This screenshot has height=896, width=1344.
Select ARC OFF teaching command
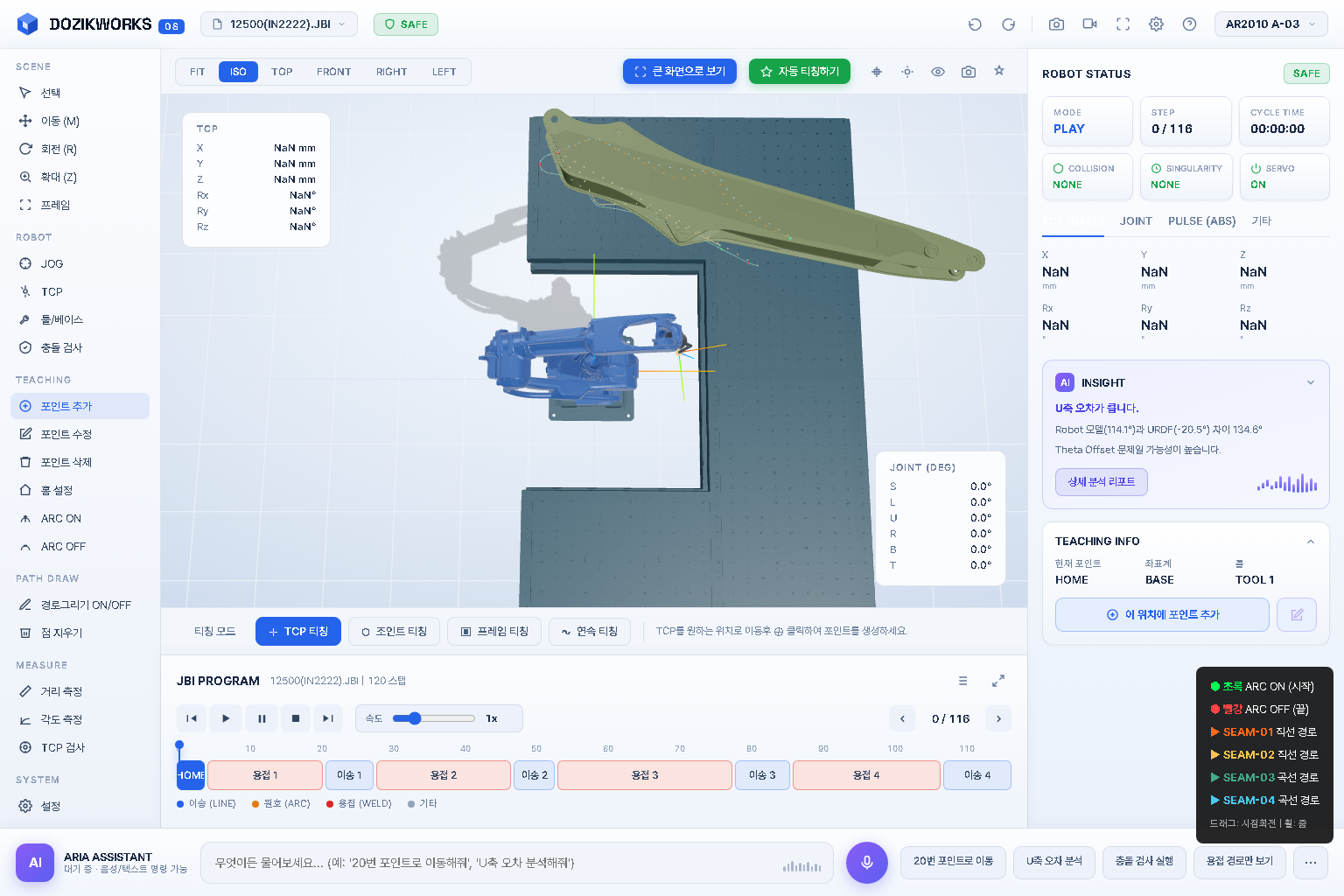click(x=80, y=546)
